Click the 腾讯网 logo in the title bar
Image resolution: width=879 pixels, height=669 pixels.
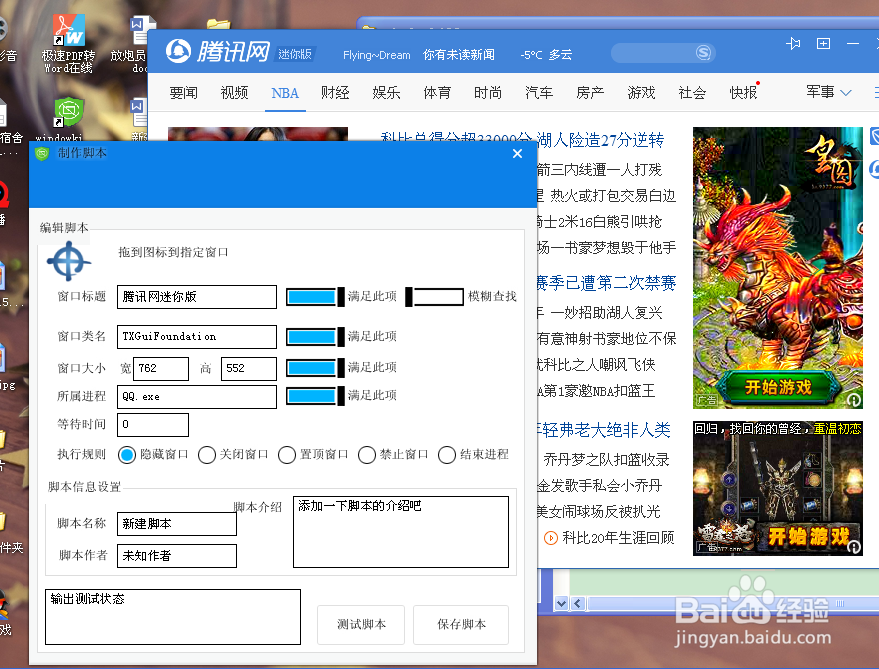click(x=200, y=52)
